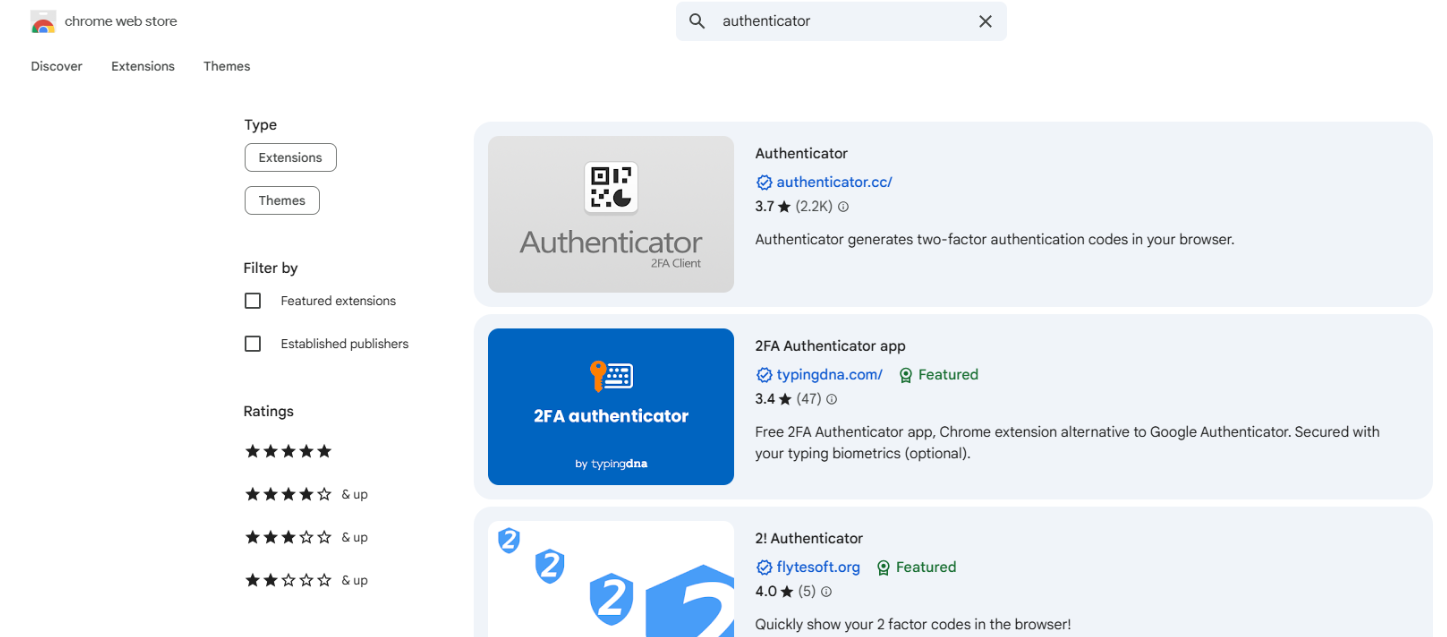Screen dimensions: 1447x637
Task: Click the (2.2K) ratings count
Action: coord(814,207)
